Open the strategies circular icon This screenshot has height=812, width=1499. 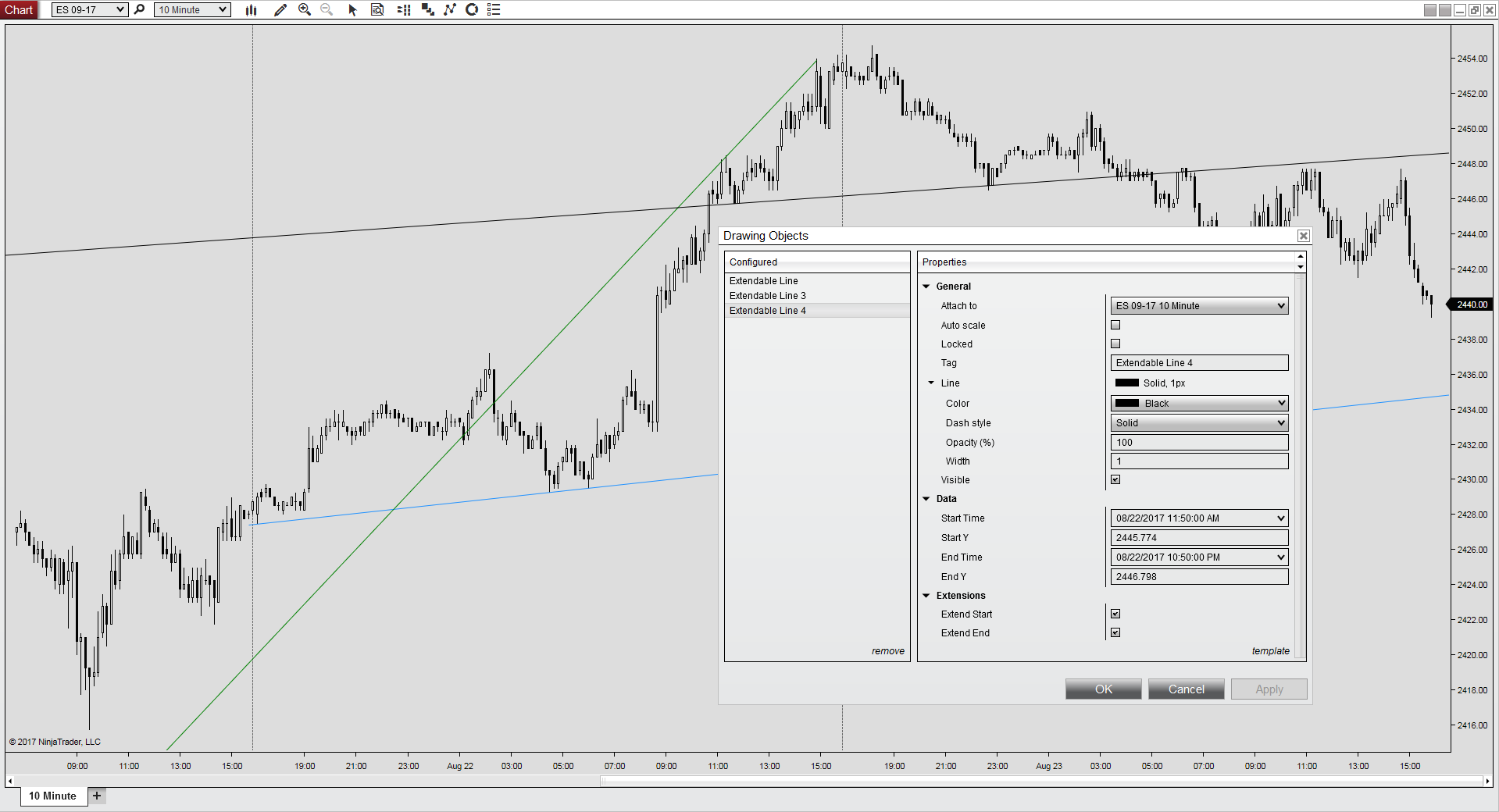point(472,10)
